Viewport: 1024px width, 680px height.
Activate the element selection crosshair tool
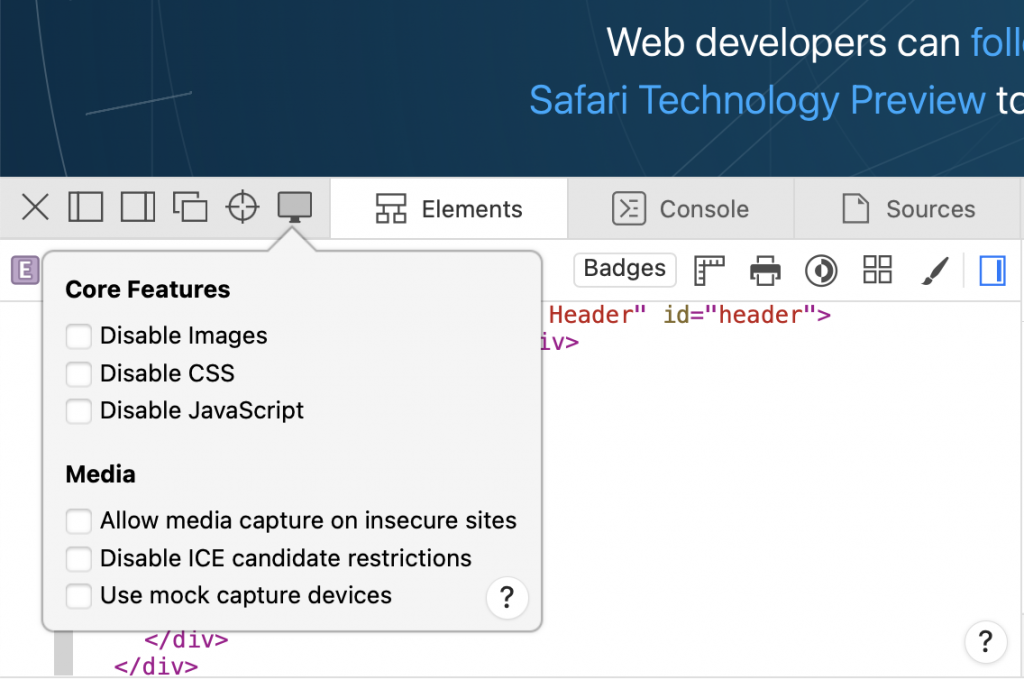pyautogui.click(x=241, y=207)
